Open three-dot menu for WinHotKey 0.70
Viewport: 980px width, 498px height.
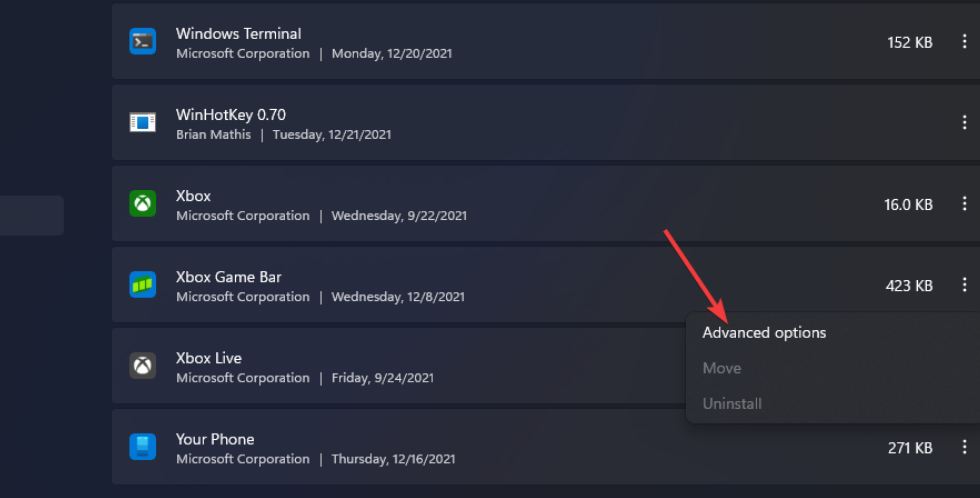point(964,123)
